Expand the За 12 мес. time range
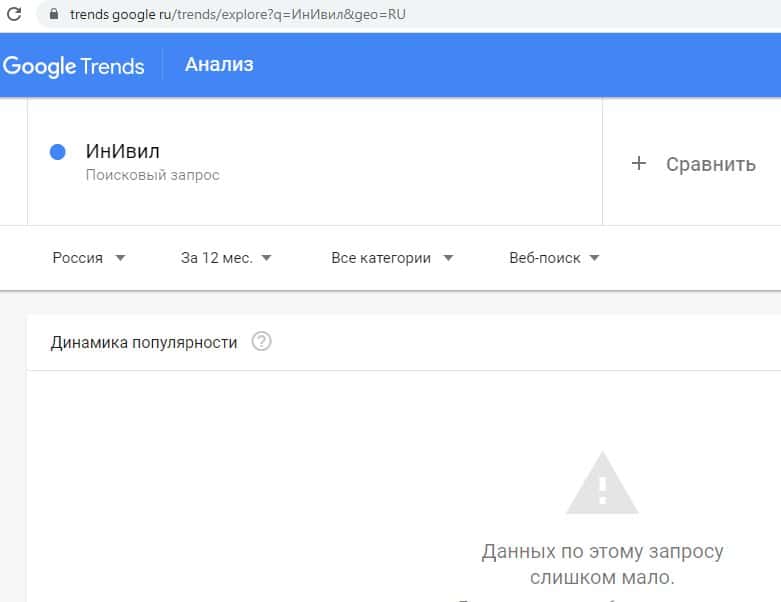Image resolution: width=781 pixels, height=602 pixels. [226, 258]
